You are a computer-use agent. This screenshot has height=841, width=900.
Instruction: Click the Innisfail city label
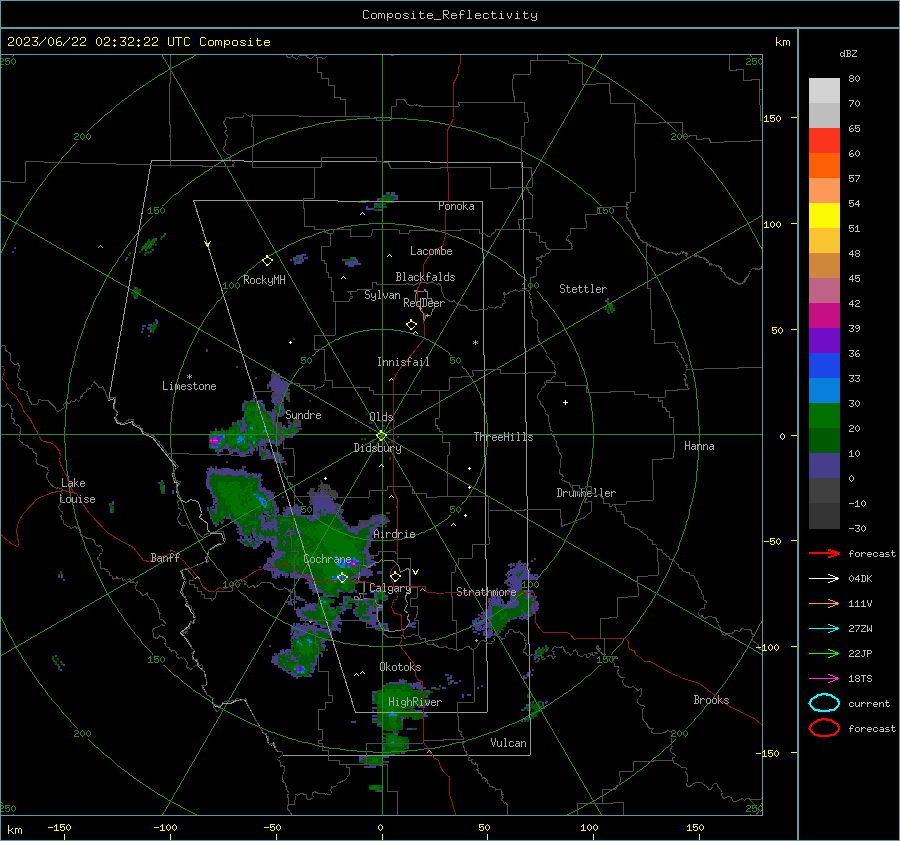pyautogui.click(x=403, y=362)
